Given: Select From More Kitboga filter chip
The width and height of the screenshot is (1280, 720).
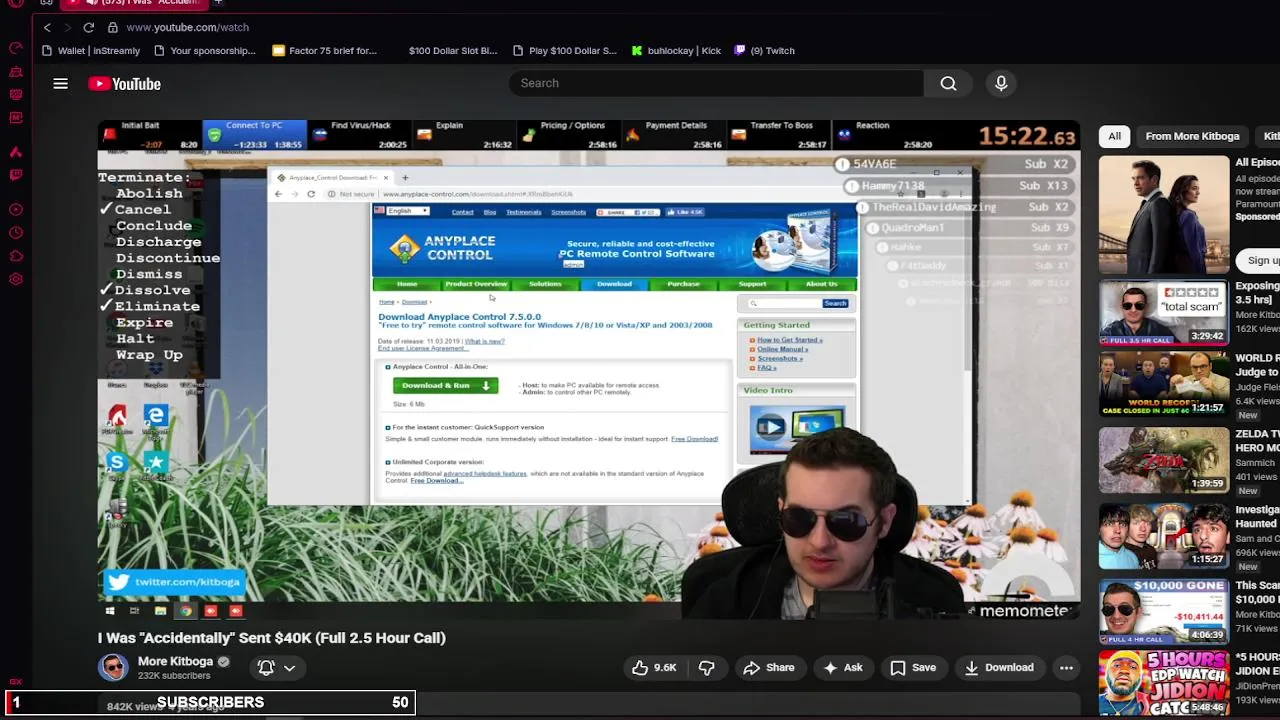Looking at the screenshot, I should [x=1192, y=136].
